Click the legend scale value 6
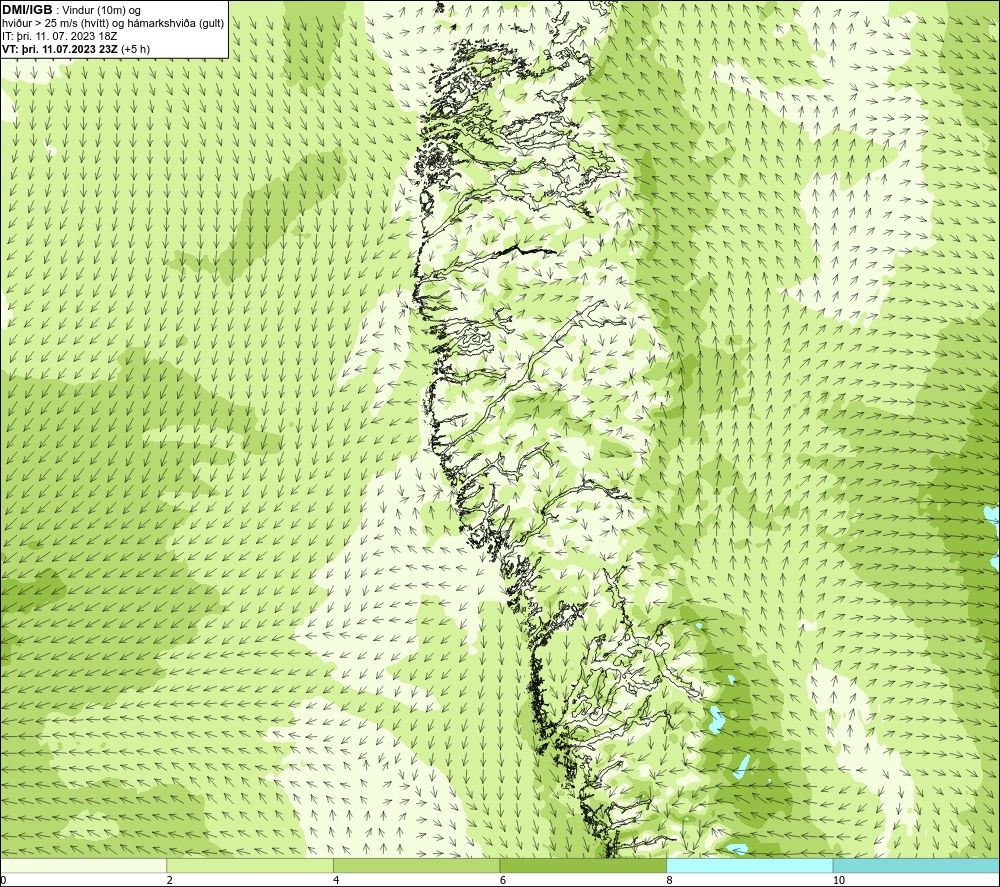This screenshot has width=1000, height=887. [503, 881]
